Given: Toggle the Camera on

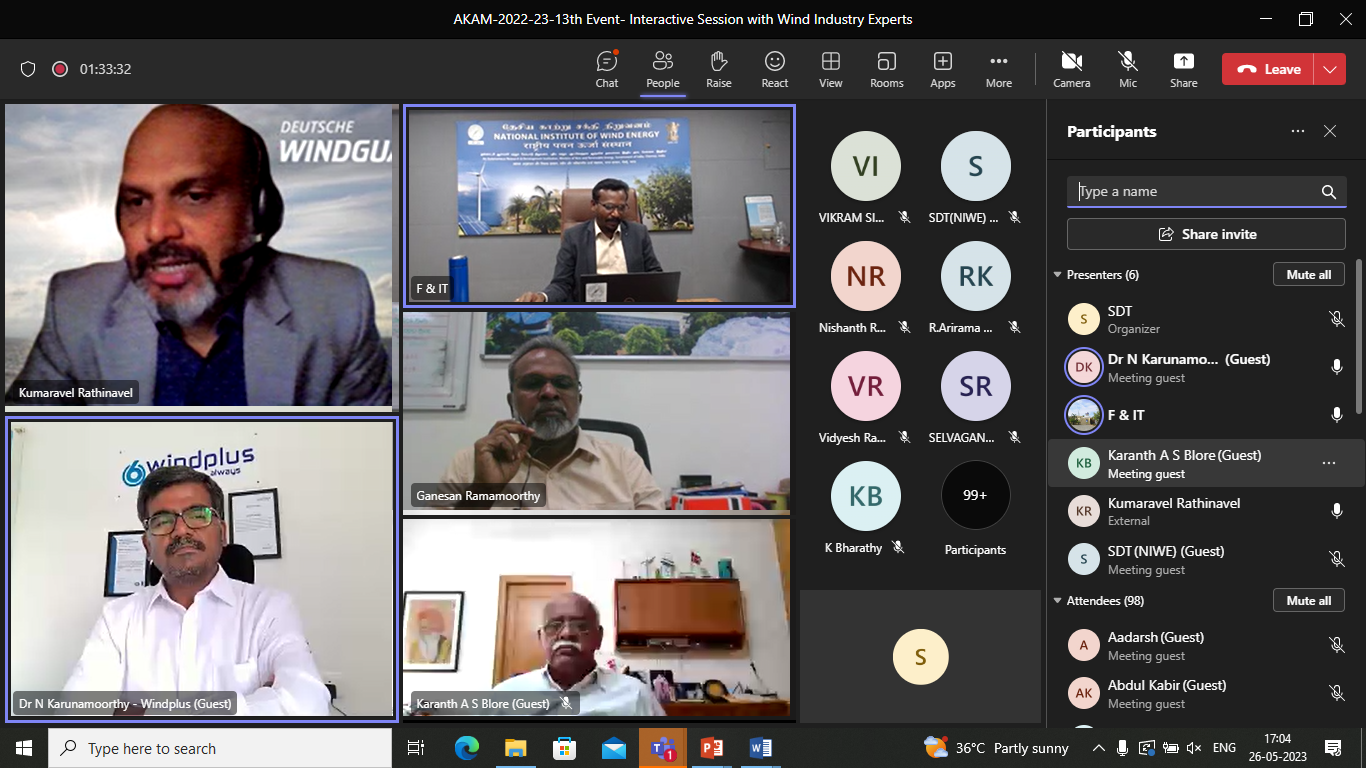Looking at the screenshot, I should (1071, 69).
